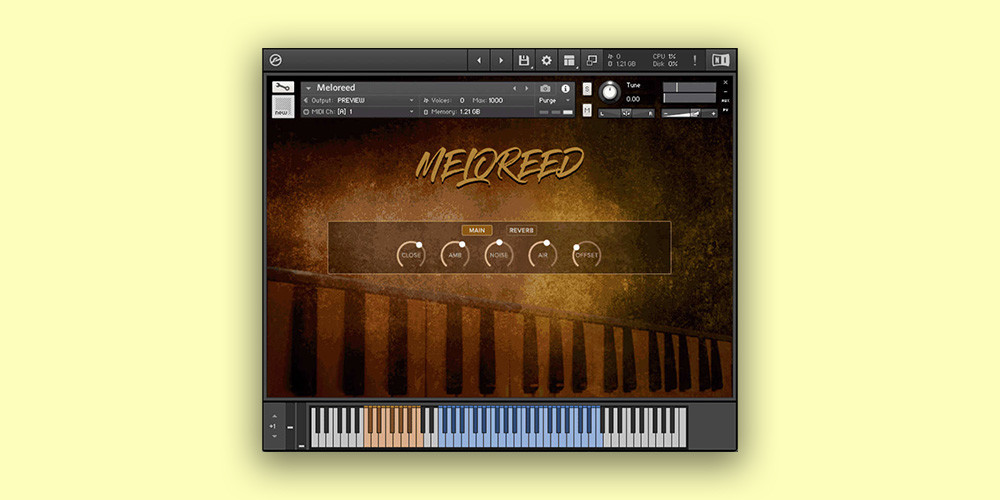Click the Kontakt logo icon

(x=276, y=60)
